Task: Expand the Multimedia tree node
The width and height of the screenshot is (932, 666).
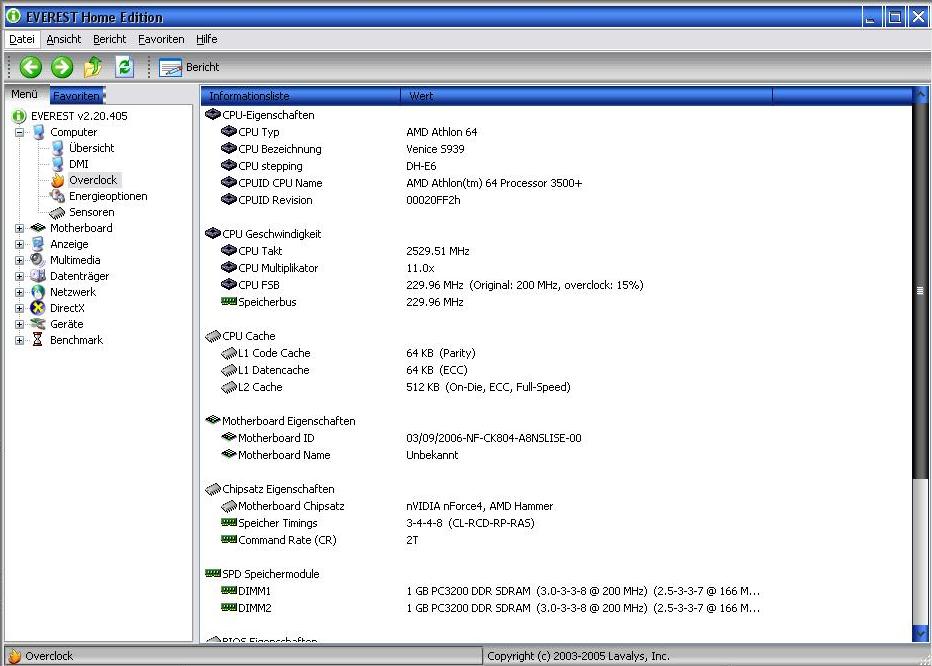Action: (x=20, y=260)
